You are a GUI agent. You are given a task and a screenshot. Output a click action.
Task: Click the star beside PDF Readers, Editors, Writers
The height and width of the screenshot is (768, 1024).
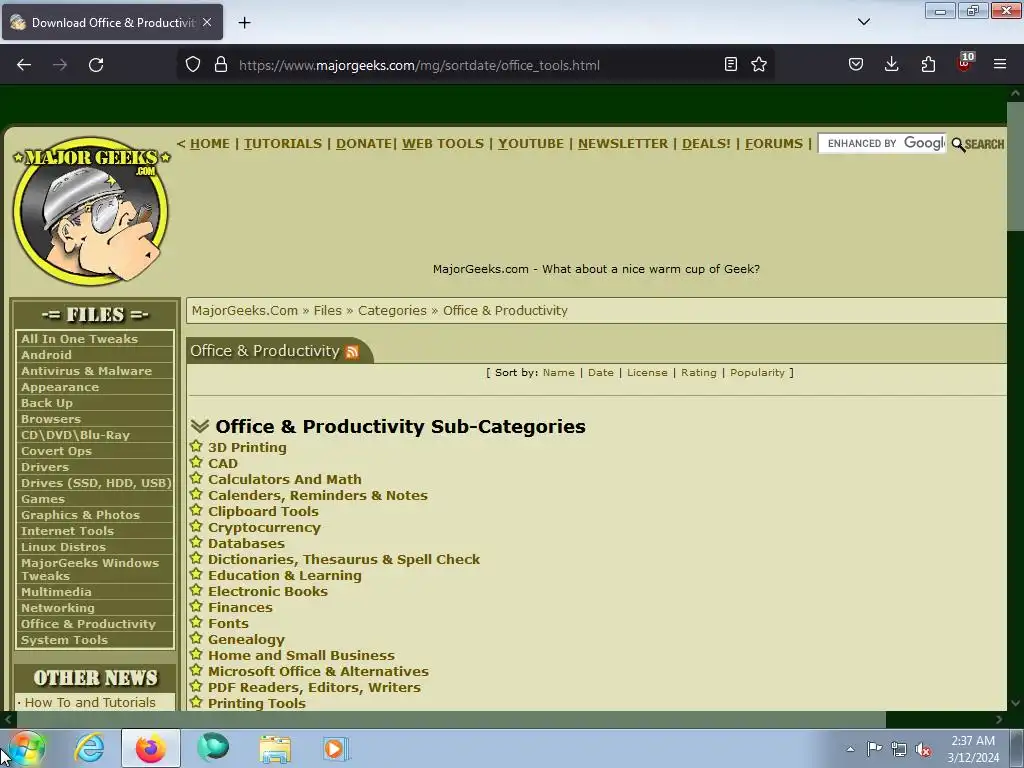(x=196, y=687)
